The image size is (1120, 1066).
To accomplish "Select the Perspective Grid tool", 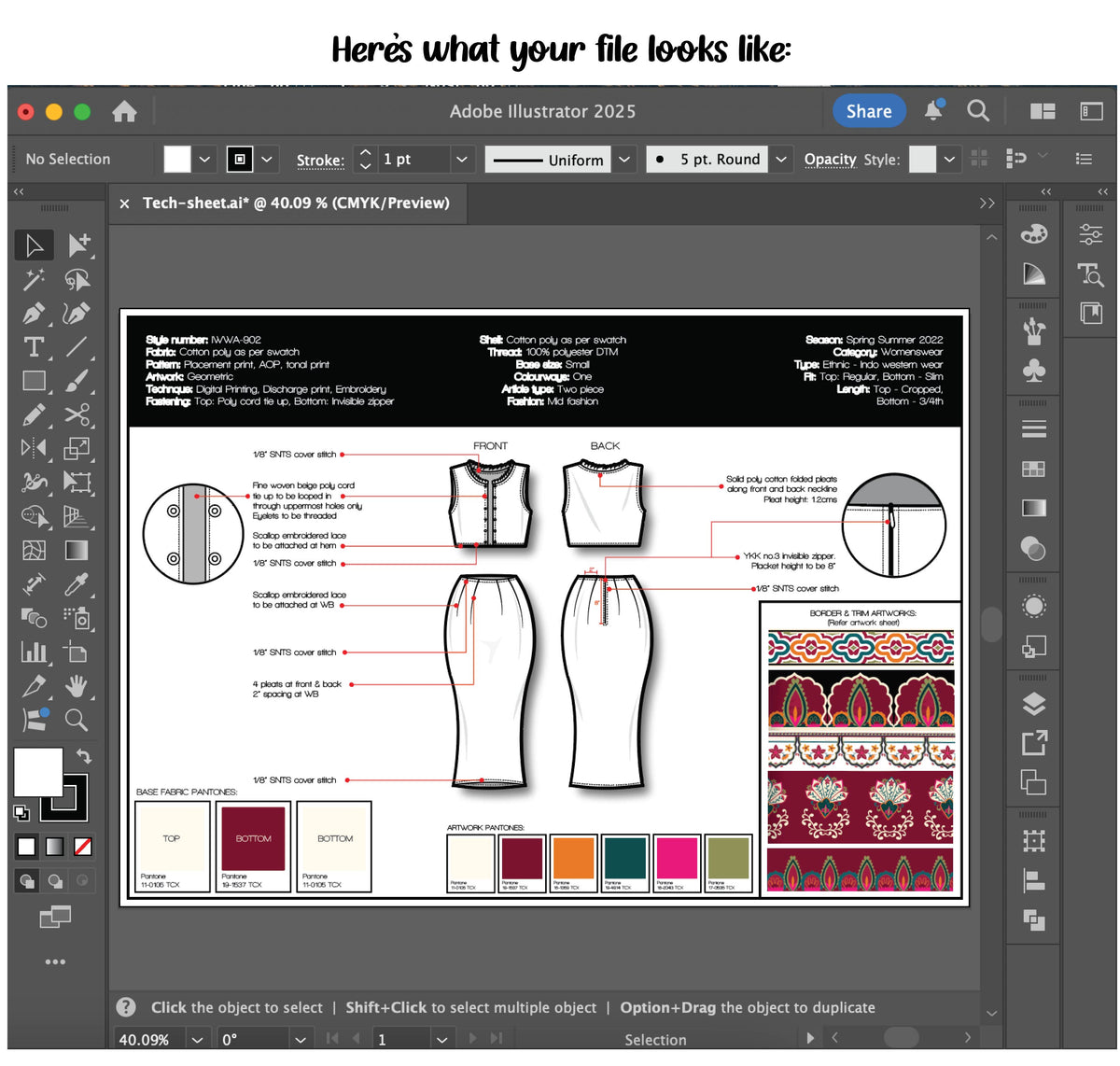I will (77, 516).
